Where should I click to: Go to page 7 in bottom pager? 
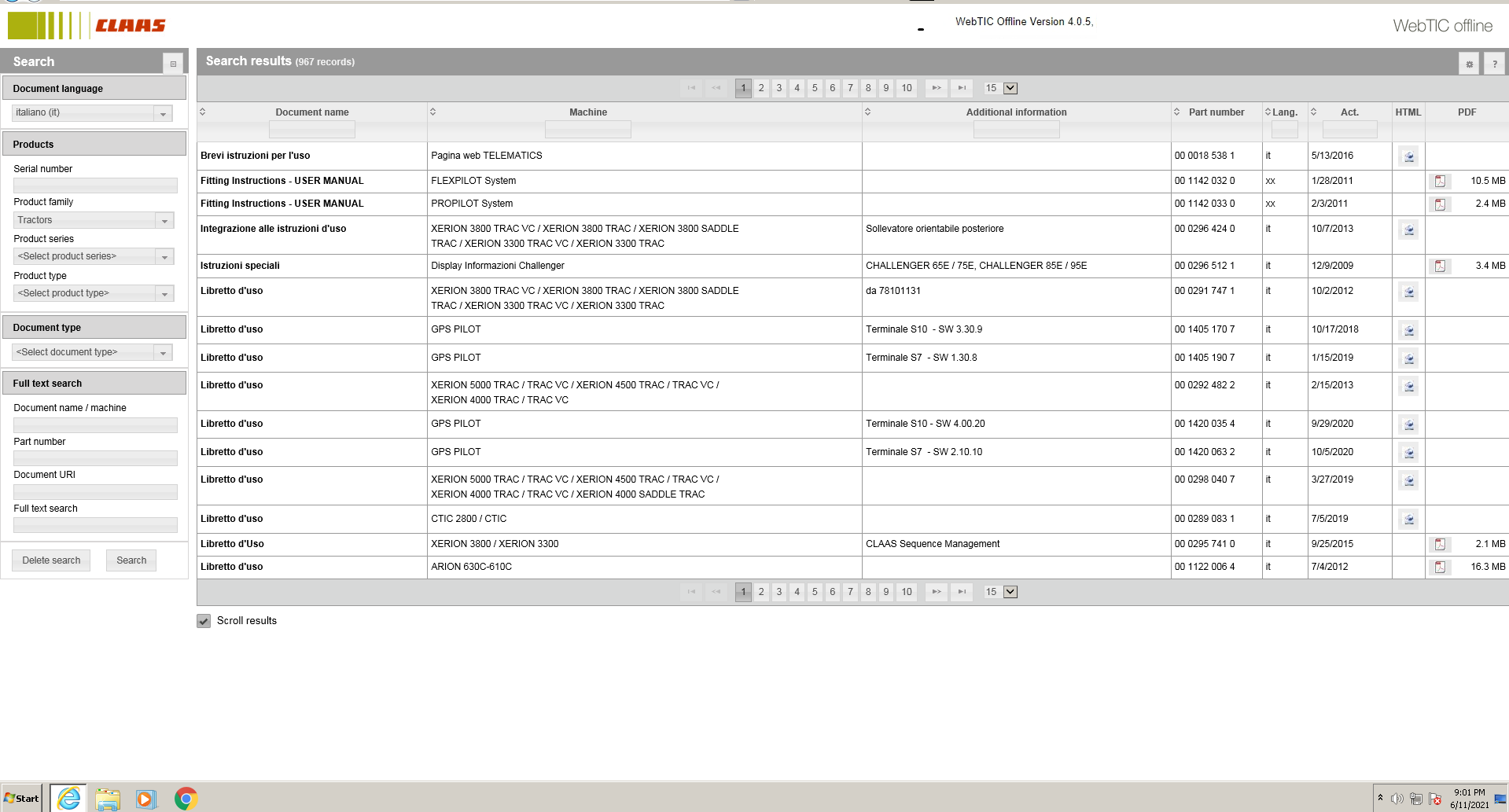(850, 592)
